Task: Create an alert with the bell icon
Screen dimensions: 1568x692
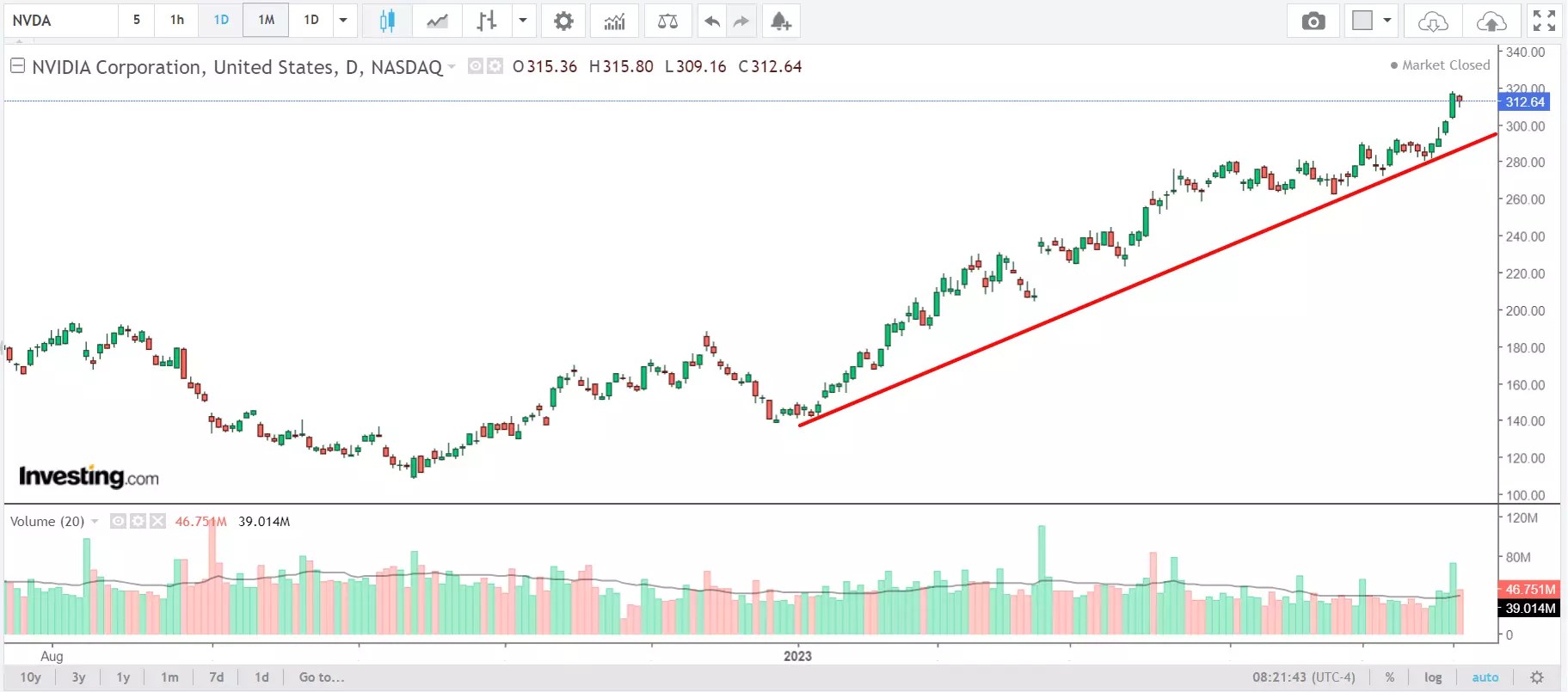Action: [780, 21]
